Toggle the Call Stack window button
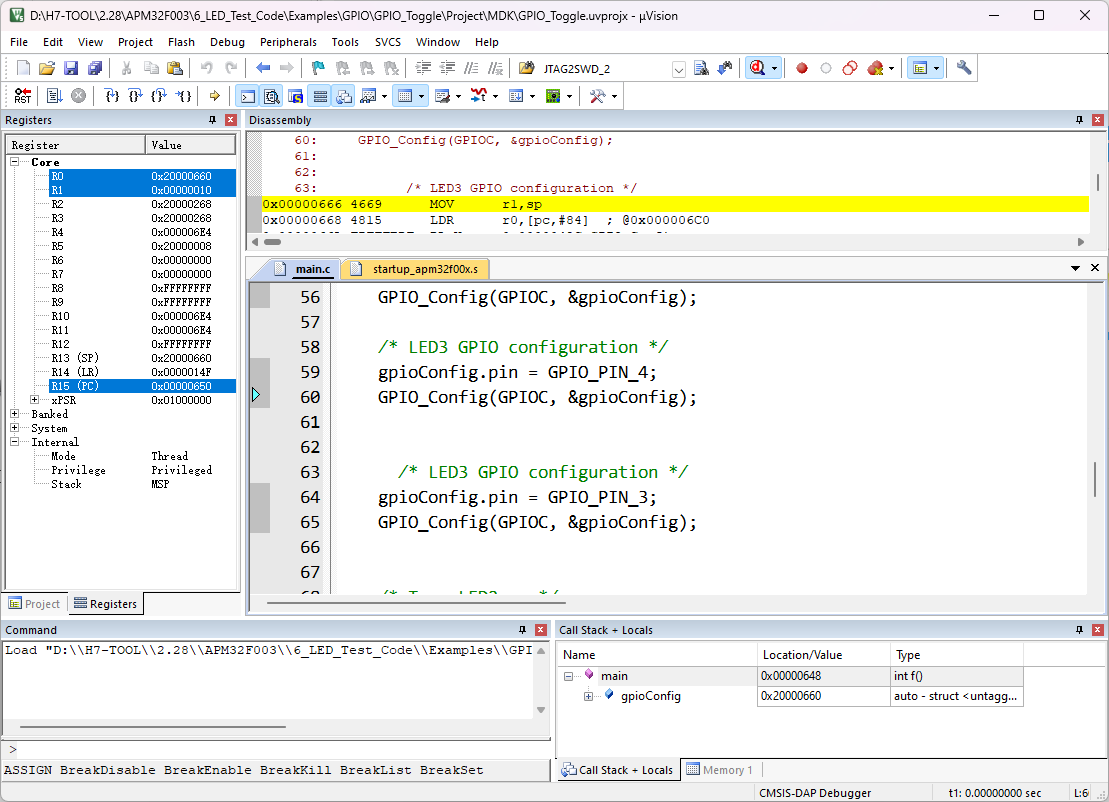Image resolution: width=1109 pixels, height=802 pixels. click(x=344, y=96)
